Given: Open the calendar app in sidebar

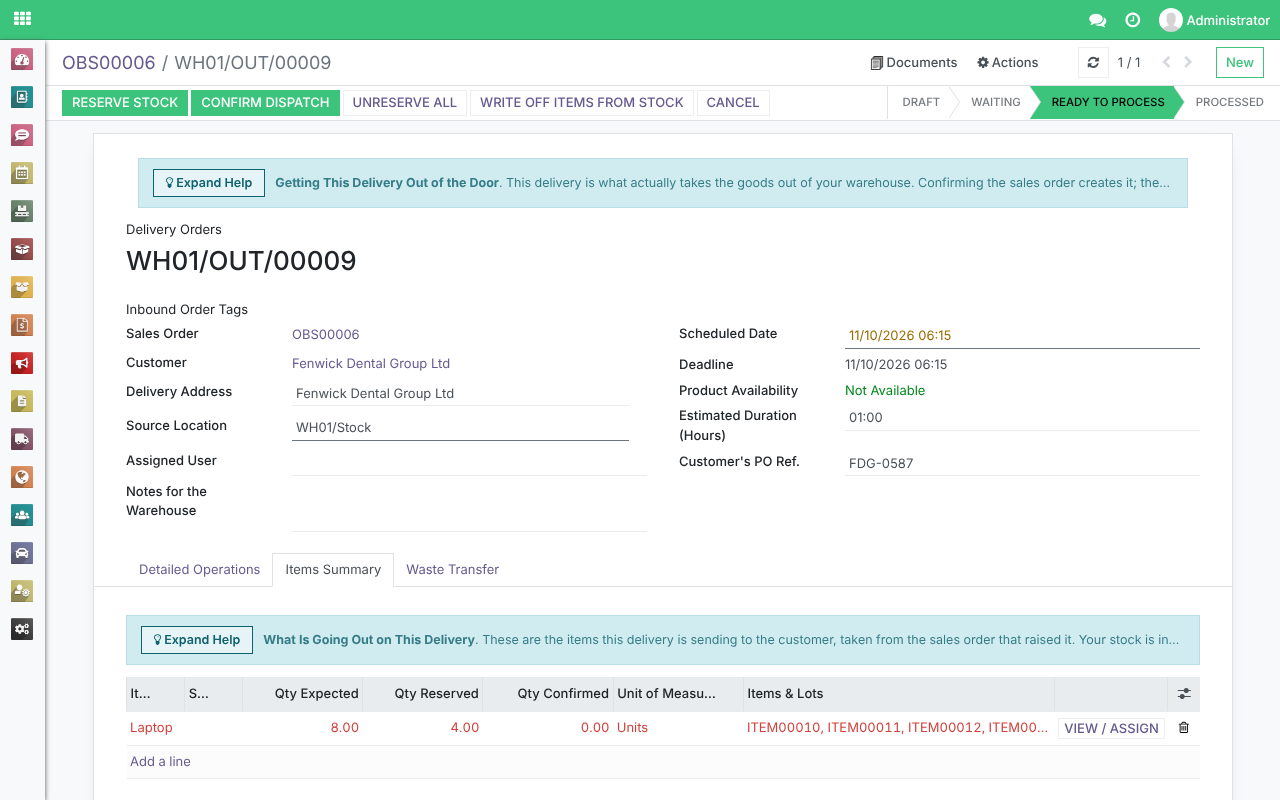Looking at the screenshot, I should tap(22, 173).
